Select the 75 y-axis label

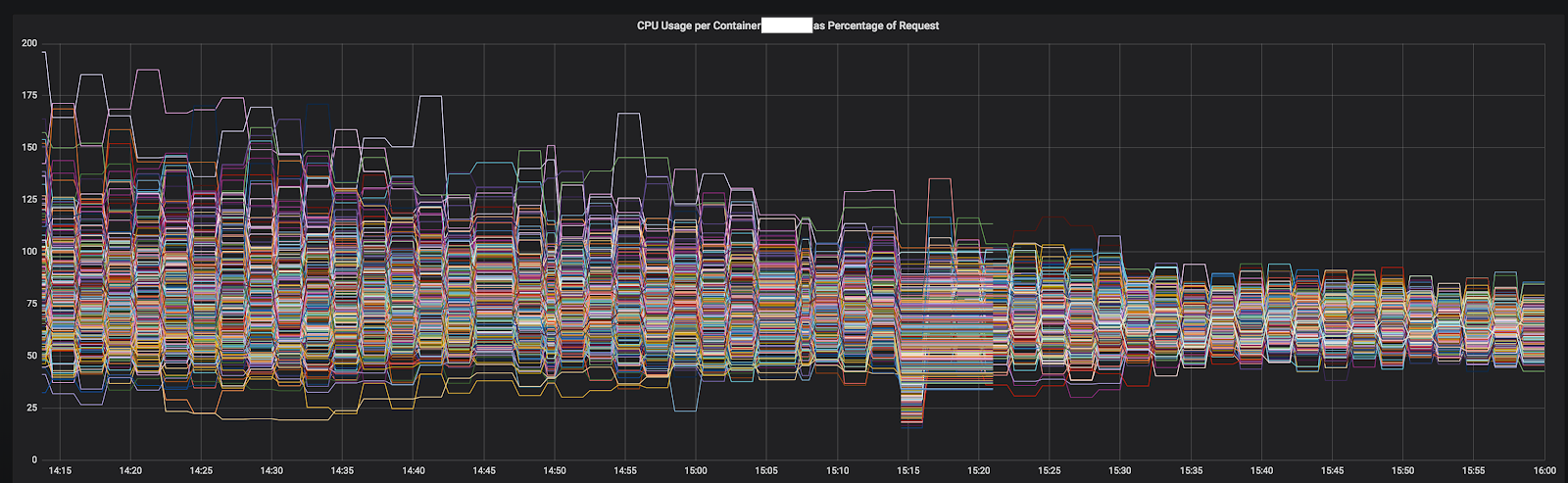click(32, 304)
